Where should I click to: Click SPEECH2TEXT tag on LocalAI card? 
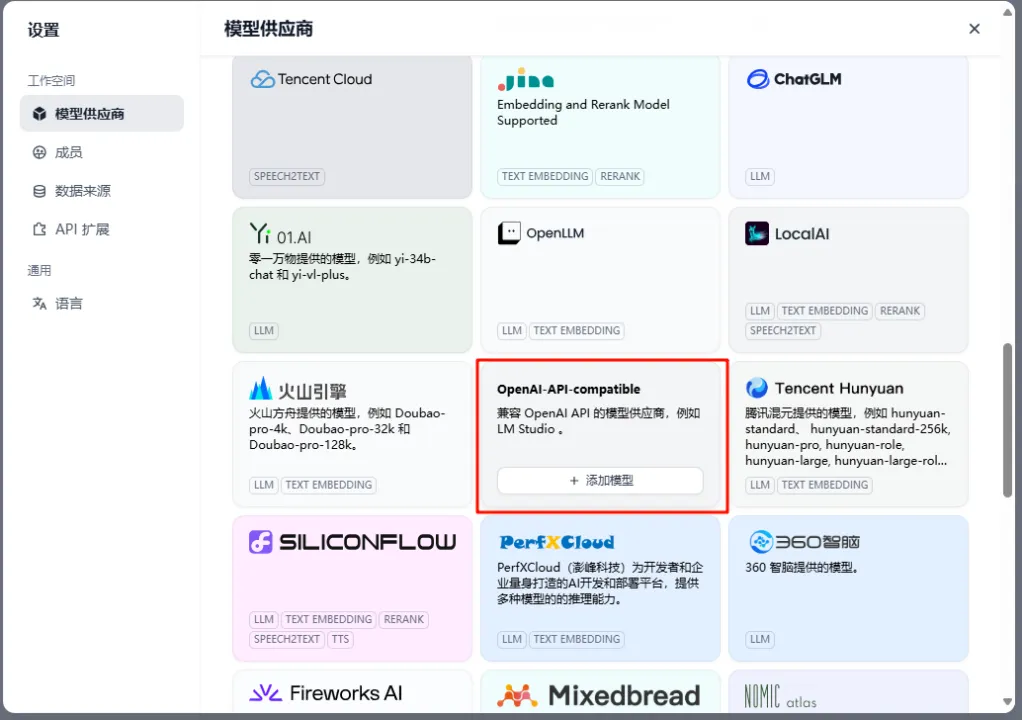pyautogui.click(x=783, y=330)
